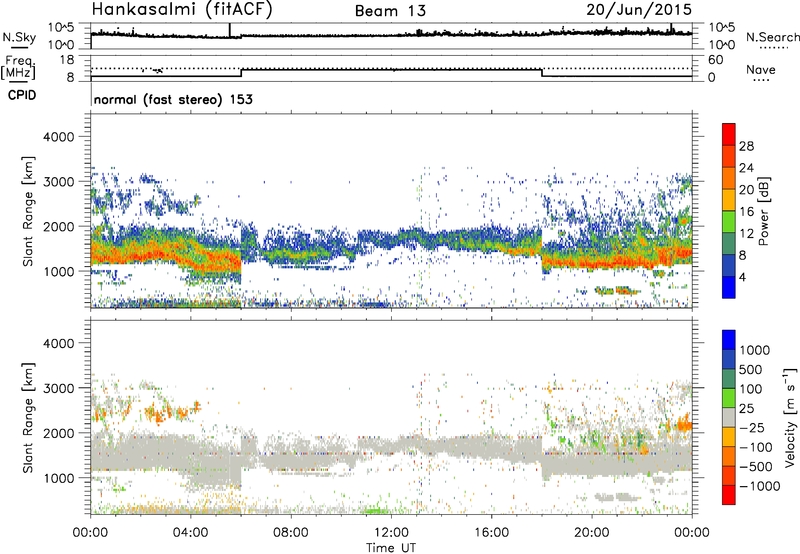Click the 'Nave' legend label
Screen dimensions: 800x554
click(761, 70)
